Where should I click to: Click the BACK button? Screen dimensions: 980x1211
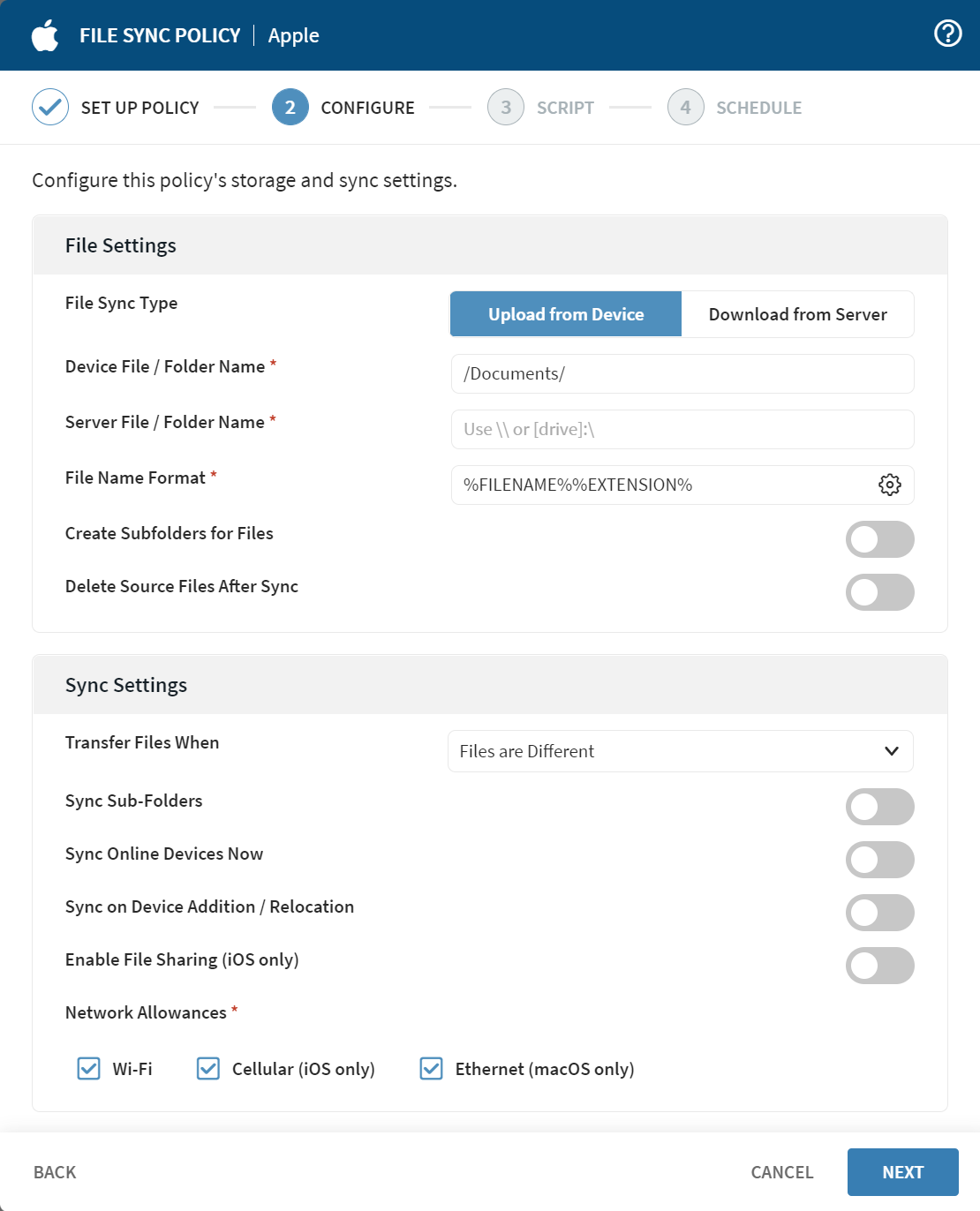(x=55, y=1172)
